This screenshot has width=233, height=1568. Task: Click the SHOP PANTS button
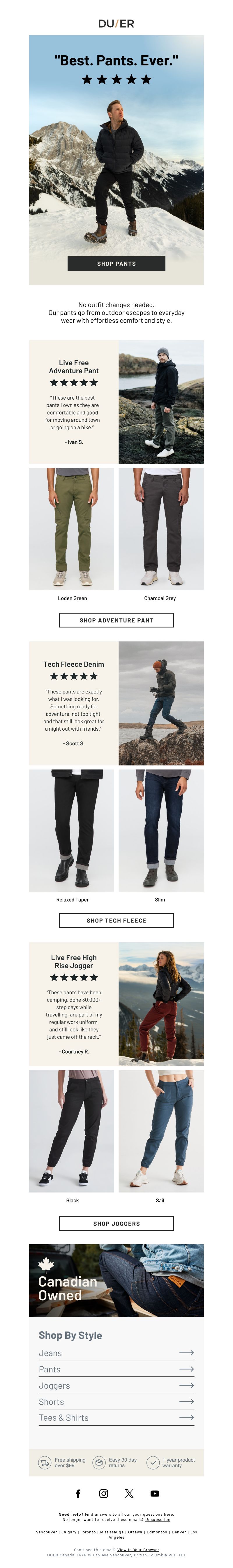(116, 264)
